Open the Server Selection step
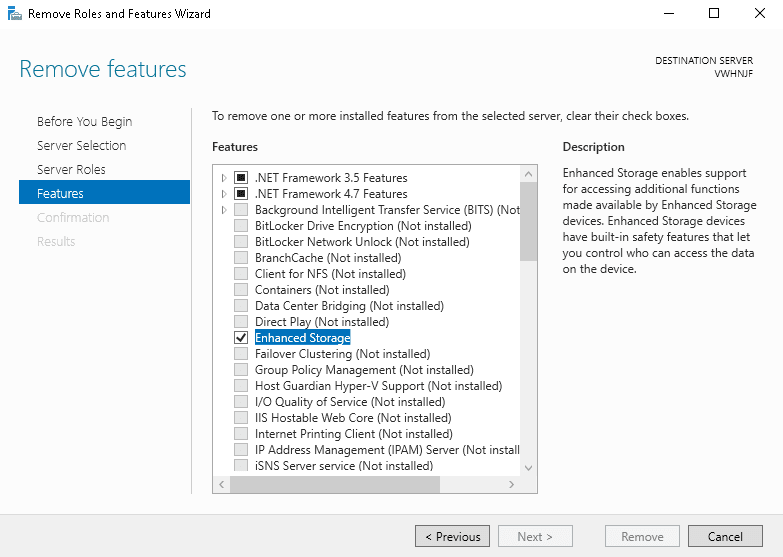Screen dimensions: 783x557 (x=81, y=145)
